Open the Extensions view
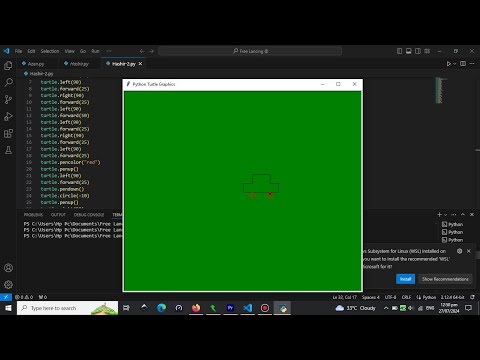Image resolution: width=480 pixels, height=360 pixels. point(8,133)
